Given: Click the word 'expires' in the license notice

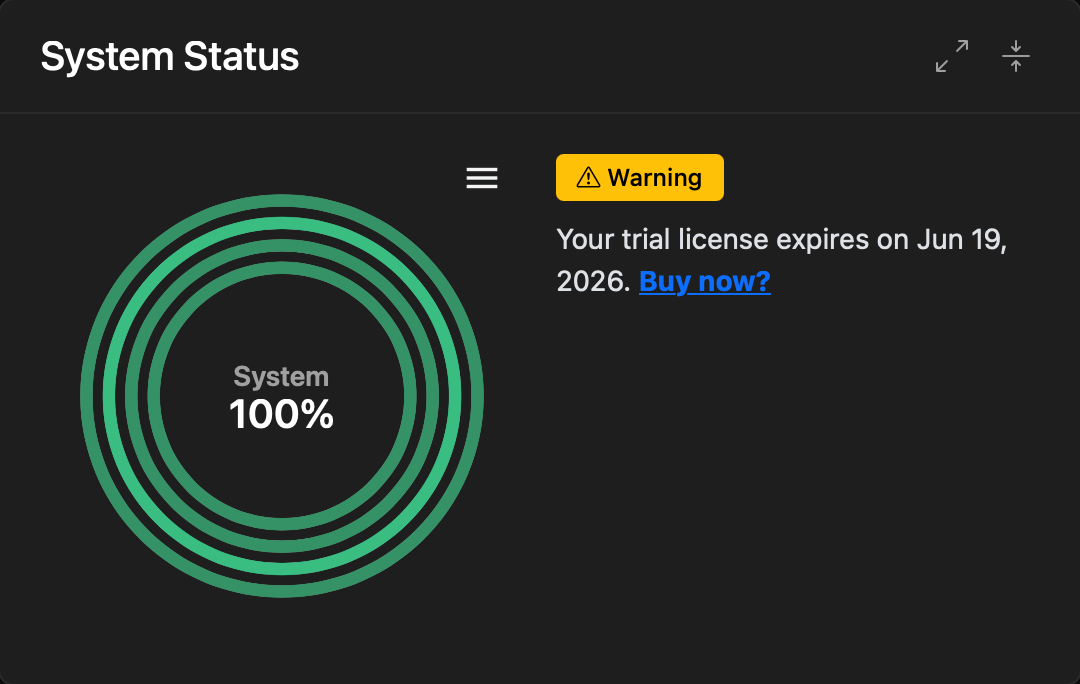Looking at the screenshot, I should coord(822,241).
